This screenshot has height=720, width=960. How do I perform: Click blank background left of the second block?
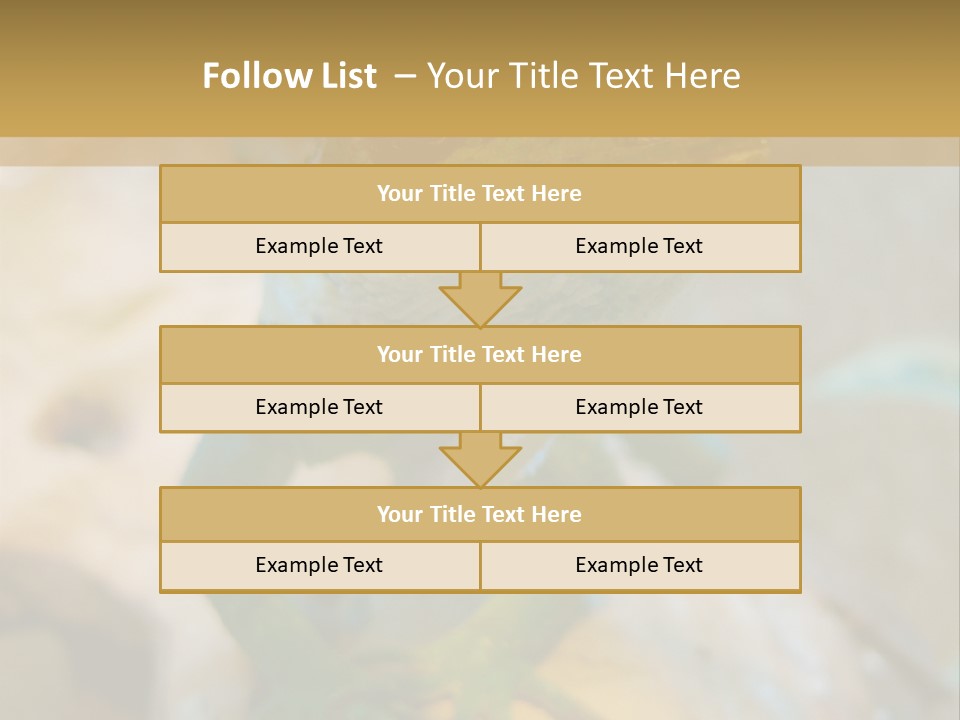coord(80,380)
